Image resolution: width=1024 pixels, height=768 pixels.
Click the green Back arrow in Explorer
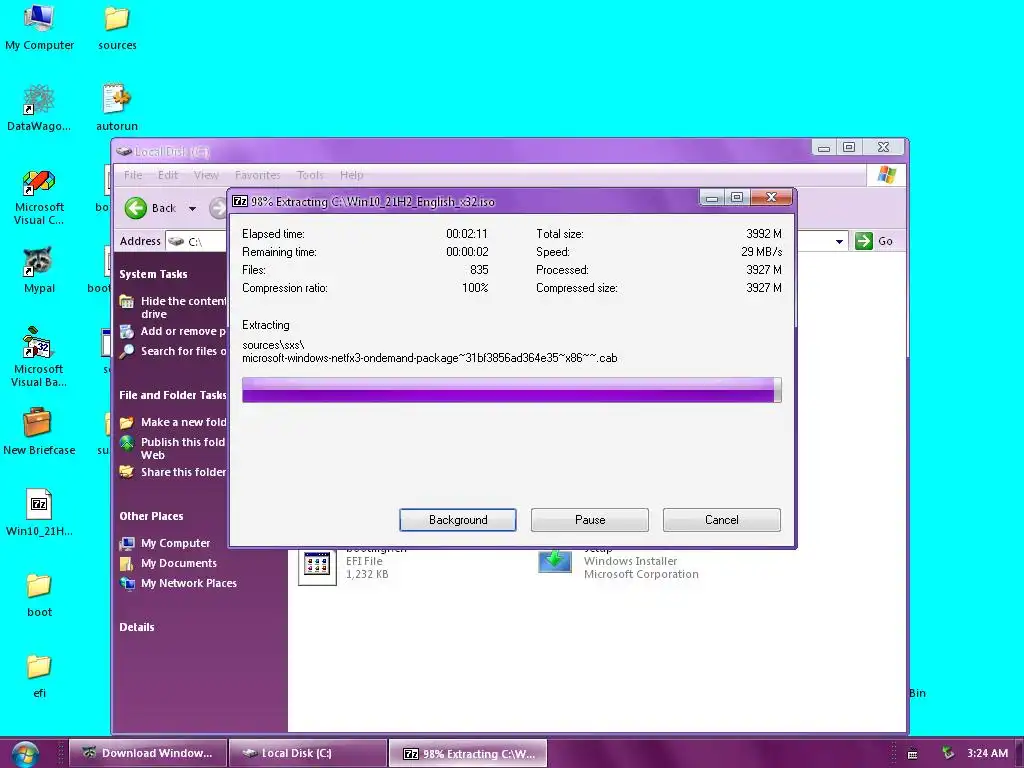pyautogui.click(x=136, y=208)
